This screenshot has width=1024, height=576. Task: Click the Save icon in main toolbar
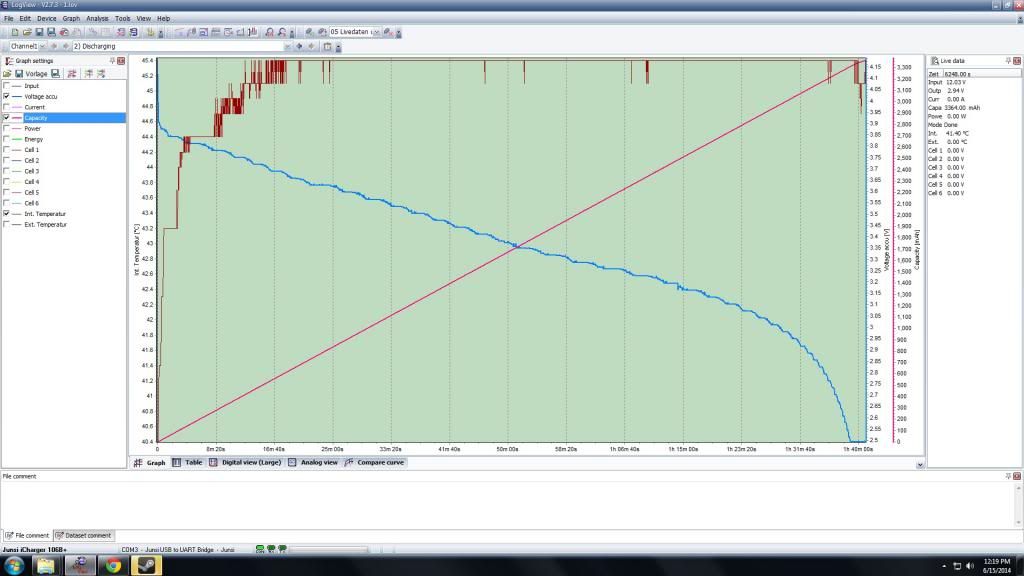coord(38,32)
